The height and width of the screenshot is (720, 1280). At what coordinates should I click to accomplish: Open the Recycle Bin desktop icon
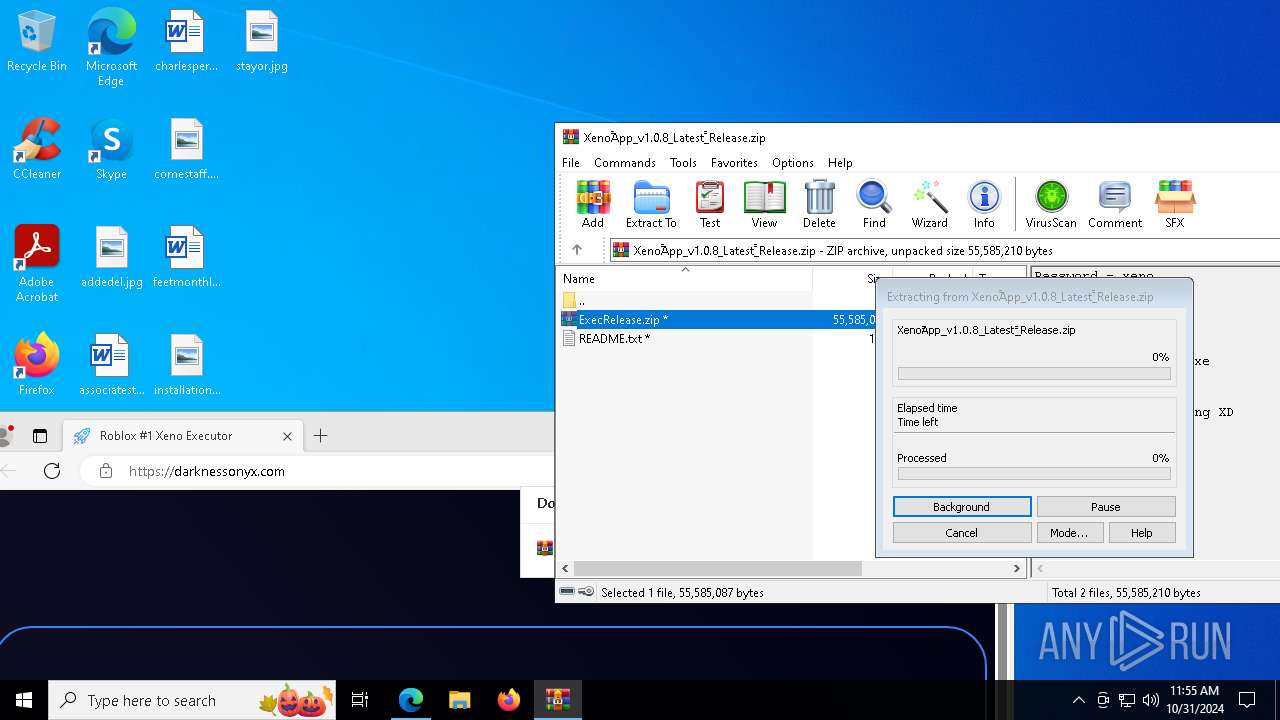pyautogui.click(x=37, y=42)
